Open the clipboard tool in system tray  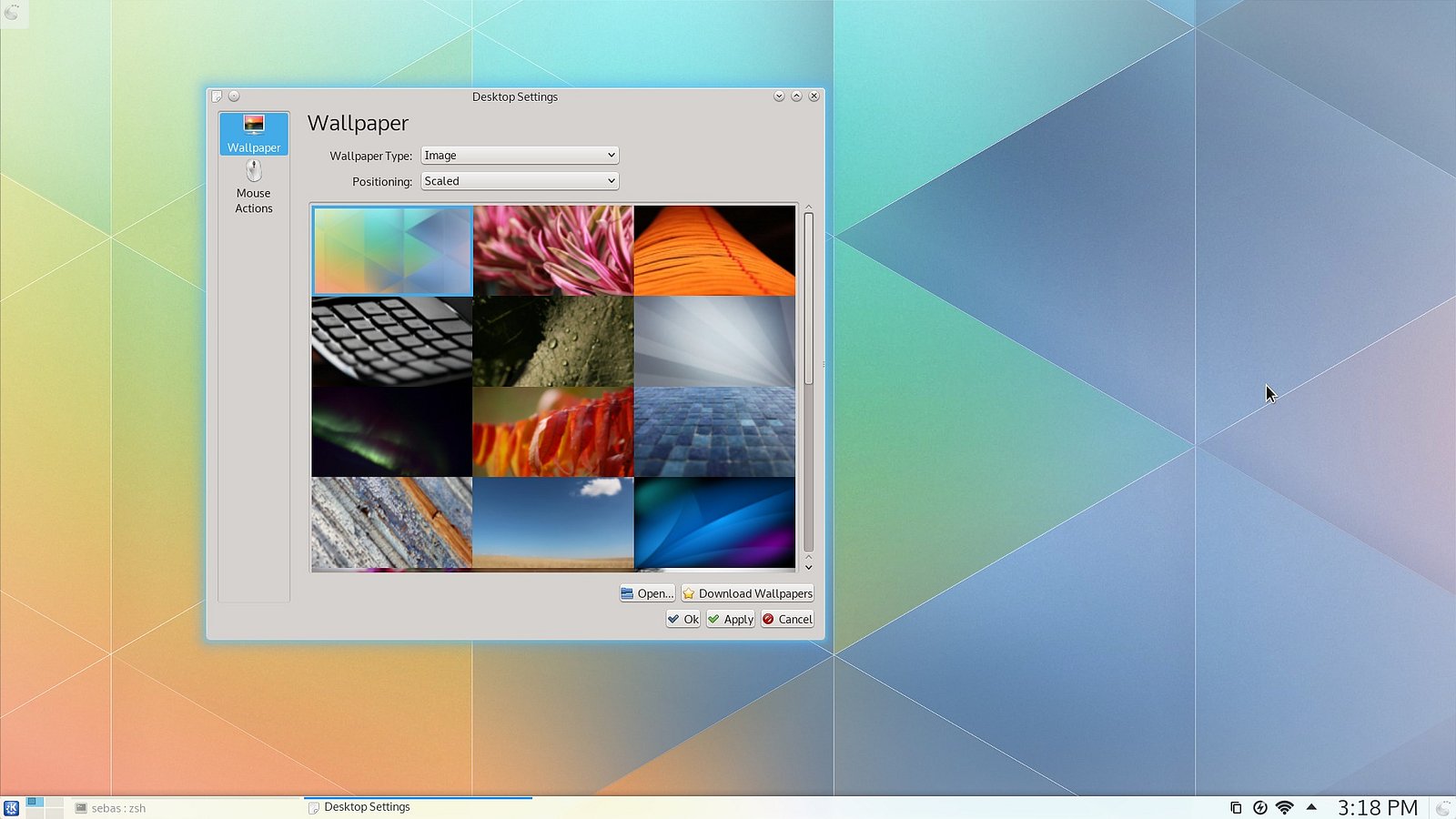(1235, 807)
